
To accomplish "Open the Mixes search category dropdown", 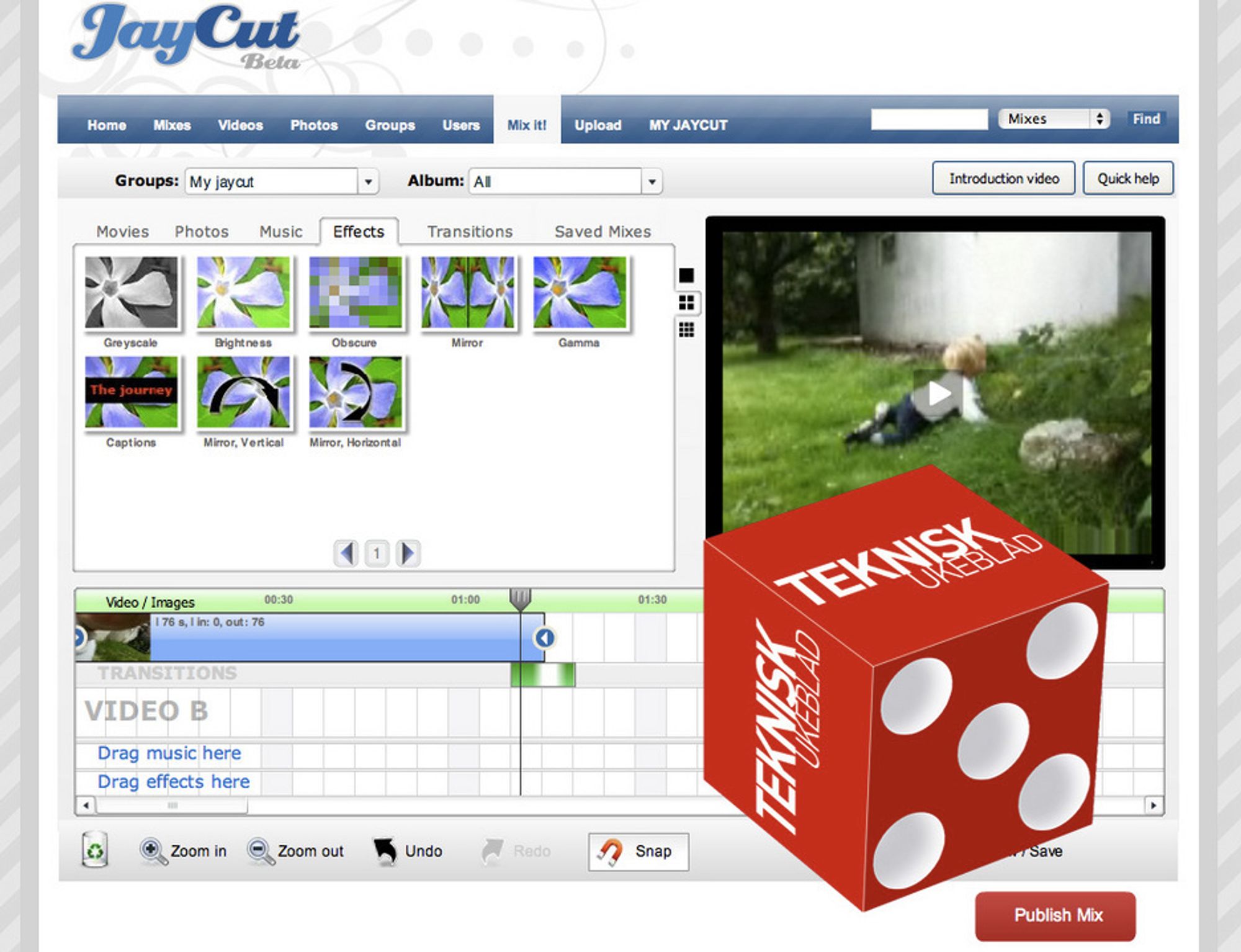I will pos(1054,119).
